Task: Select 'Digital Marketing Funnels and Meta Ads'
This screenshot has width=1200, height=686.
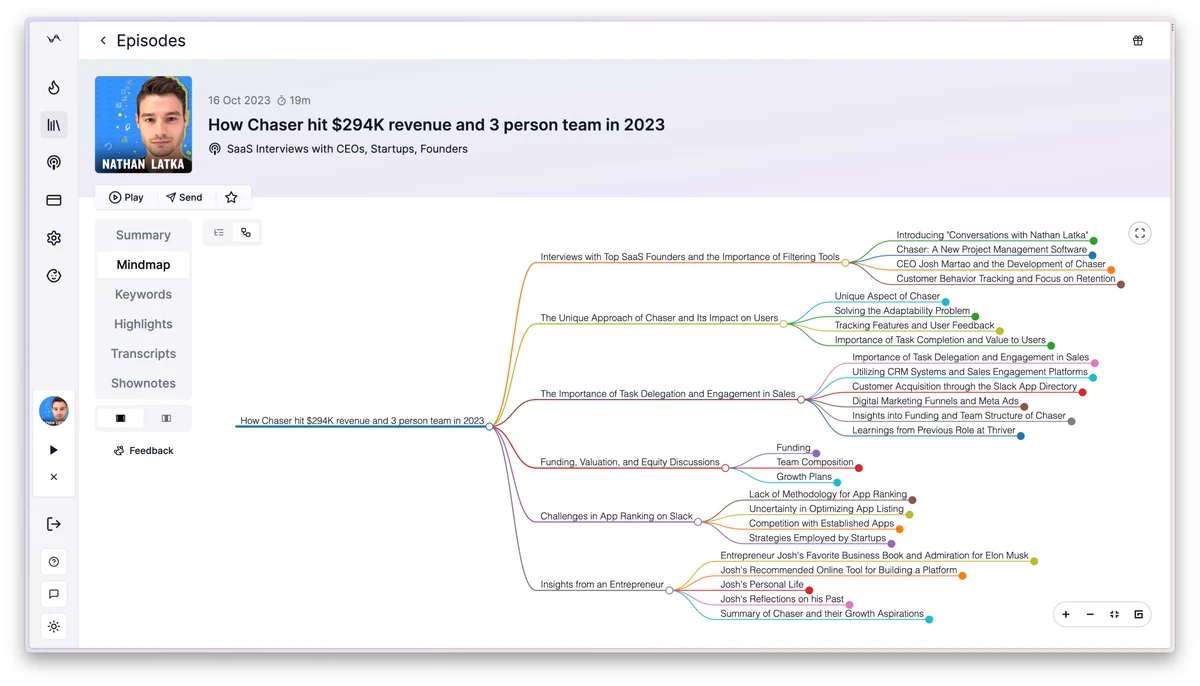Action: coord(935,401)
